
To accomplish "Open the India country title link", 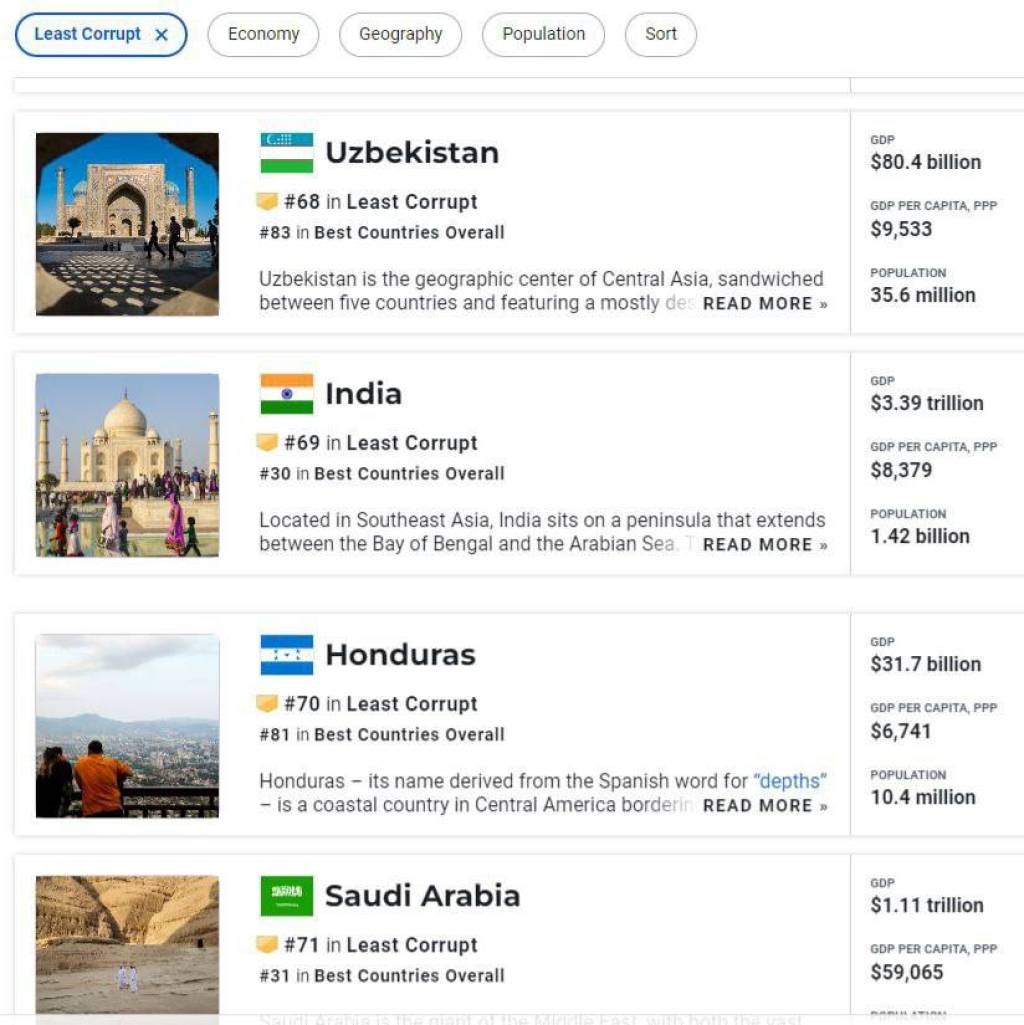I will [363, 394].
